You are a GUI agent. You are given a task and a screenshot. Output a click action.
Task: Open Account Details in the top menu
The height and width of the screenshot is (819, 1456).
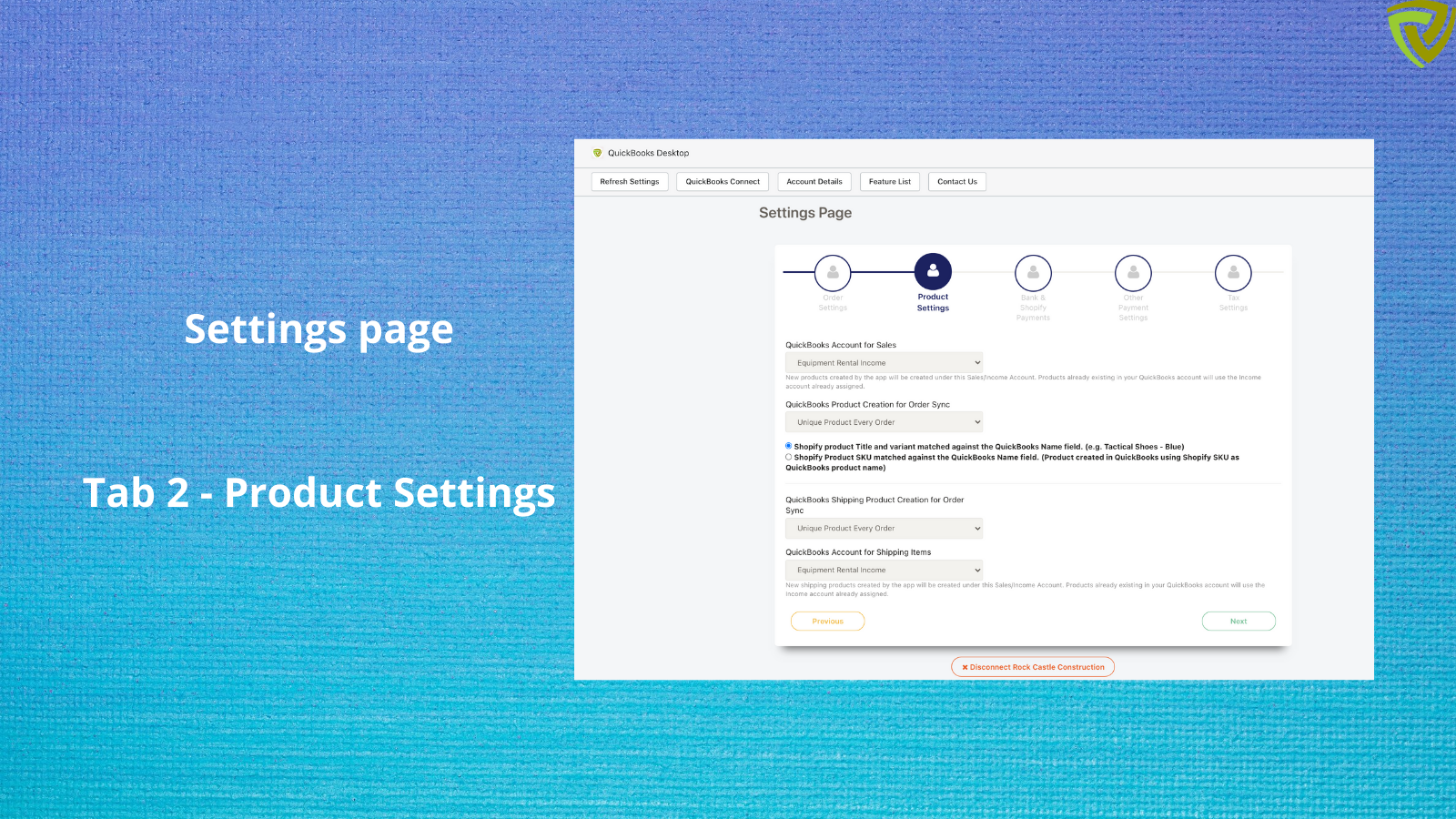point(814,182)
